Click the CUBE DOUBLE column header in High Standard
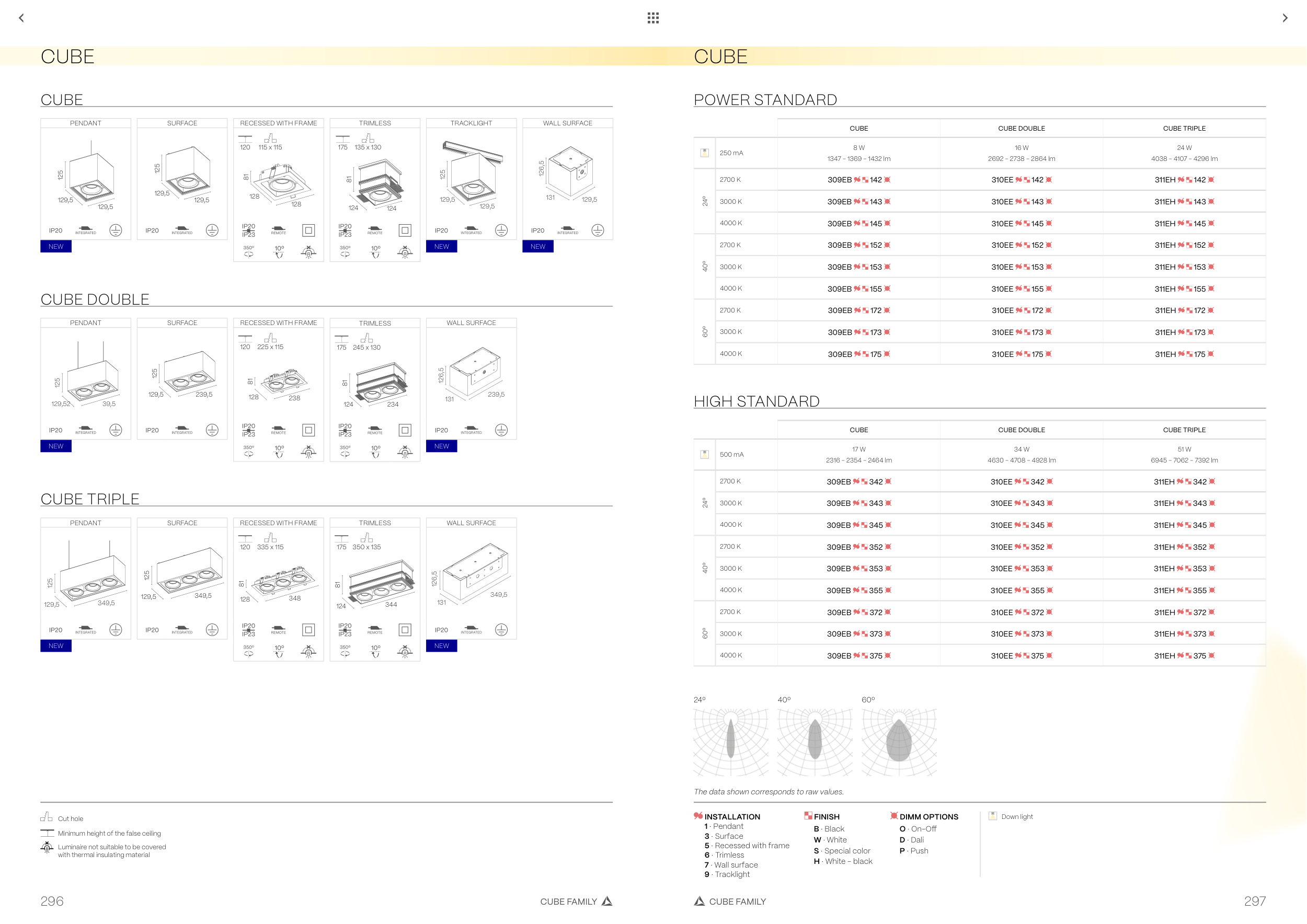The width and height of the screenshot is (1307, 924). (x=1021, y=430)
